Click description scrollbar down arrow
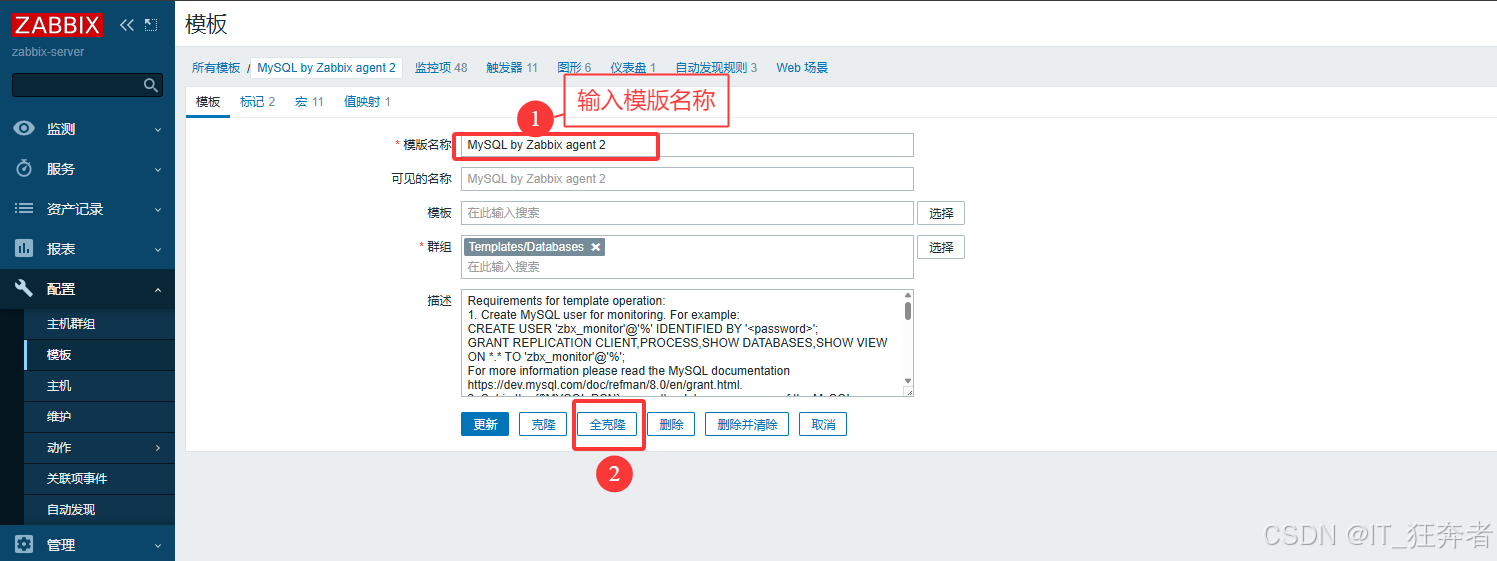Image resolution: width=1497 pixels, height=561 pixels. click(x=908, y=381)
